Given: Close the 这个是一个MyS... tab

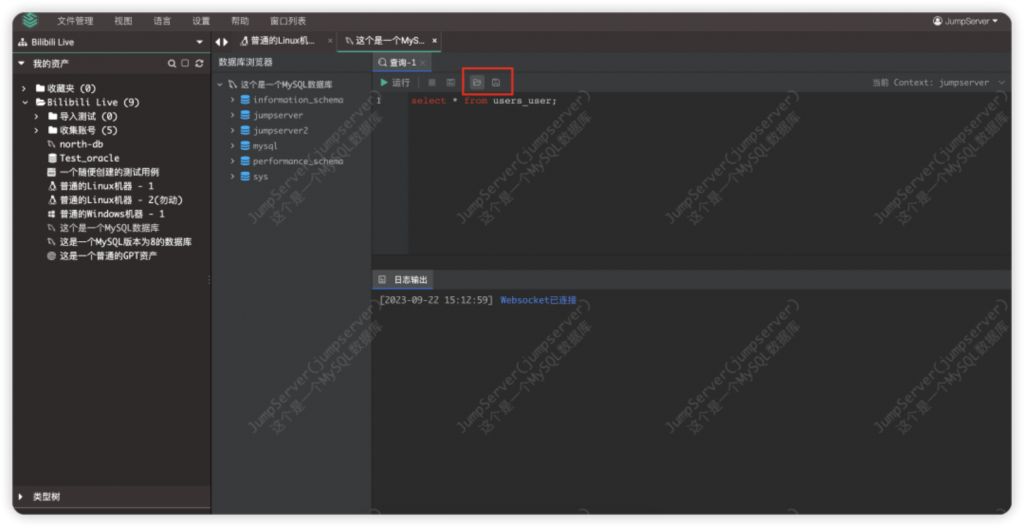Looking at the screenshot, I should click(x=434, y=40).
